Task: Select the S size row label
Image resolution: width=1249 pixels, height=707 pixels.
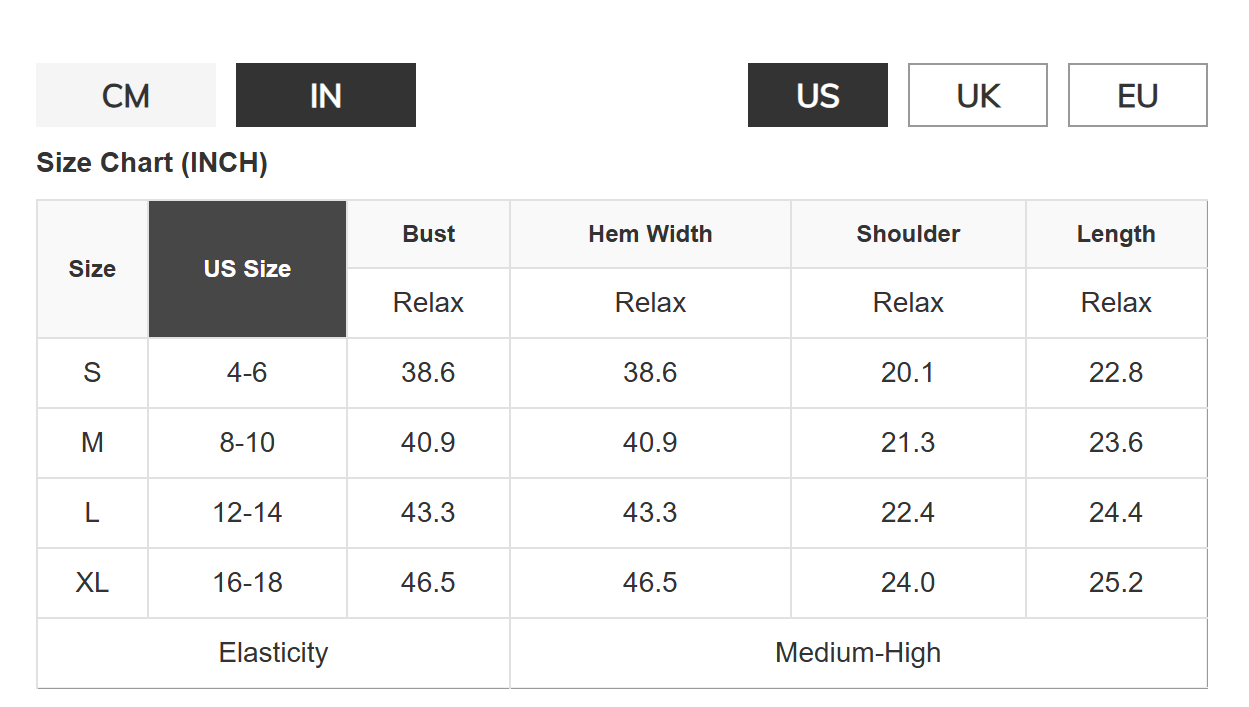Action: tap(92, 373)
